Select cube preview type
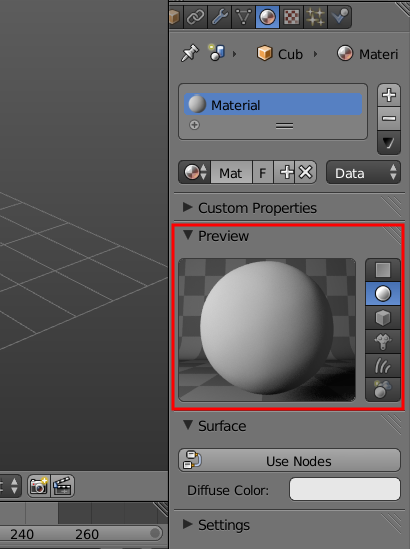 tap(383, 318)
